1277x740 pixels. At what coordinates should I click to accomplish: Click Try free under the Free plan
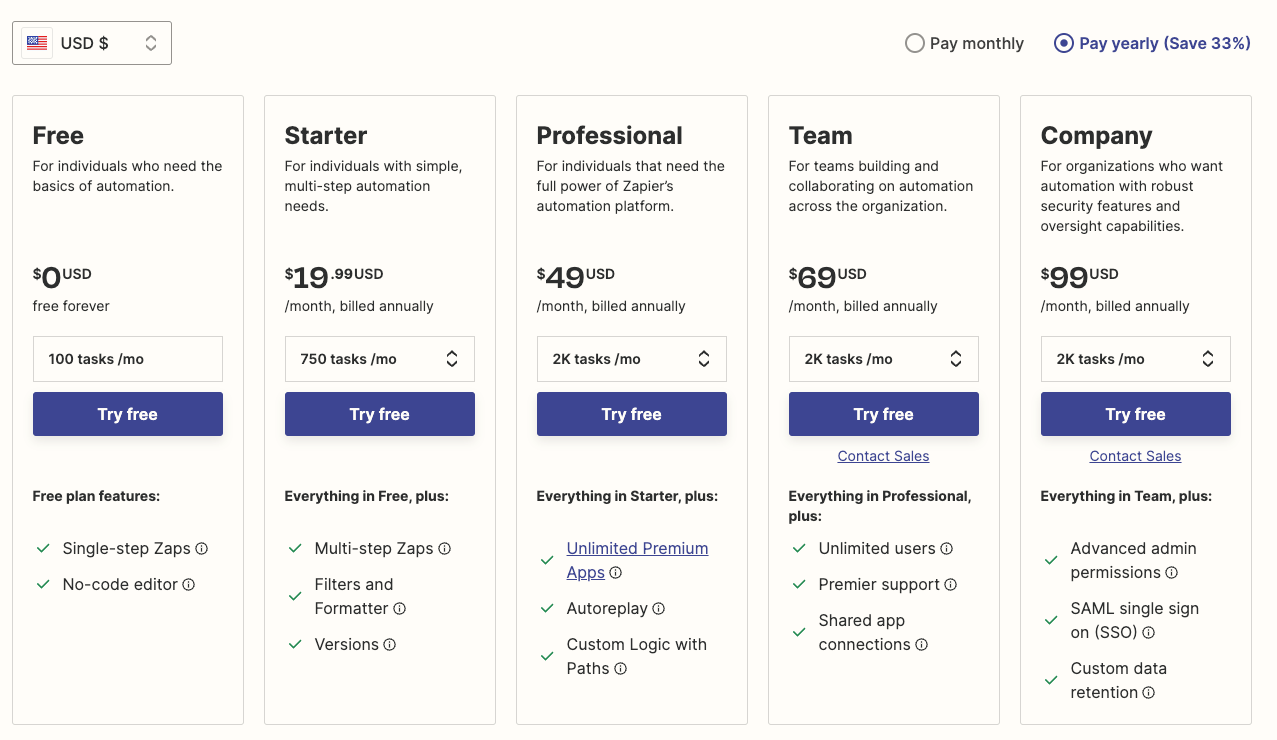[x=128, y=414]
